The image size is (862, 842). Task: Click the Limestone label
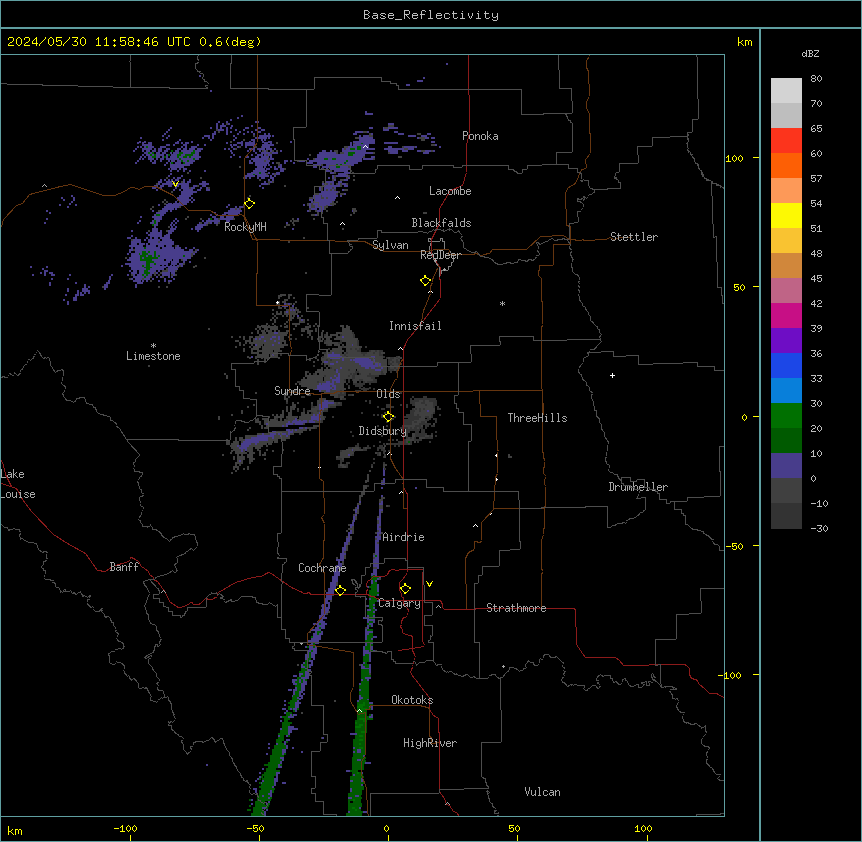click(153, 356)
